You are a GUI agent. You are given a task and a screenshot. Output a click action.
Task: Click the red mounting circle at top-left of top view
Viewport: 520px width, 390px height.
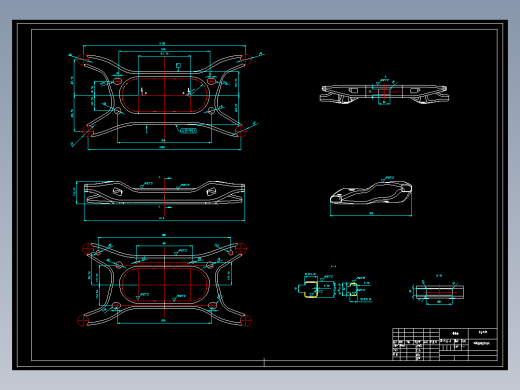(x=83, y=59)
